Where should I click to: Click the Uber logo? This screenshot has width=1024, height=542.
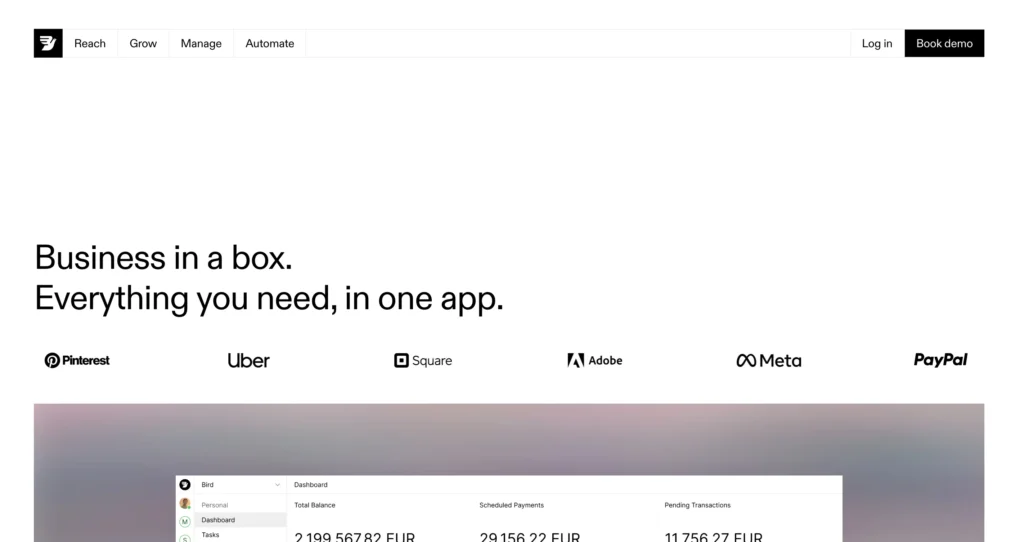[x=248, y=360]
